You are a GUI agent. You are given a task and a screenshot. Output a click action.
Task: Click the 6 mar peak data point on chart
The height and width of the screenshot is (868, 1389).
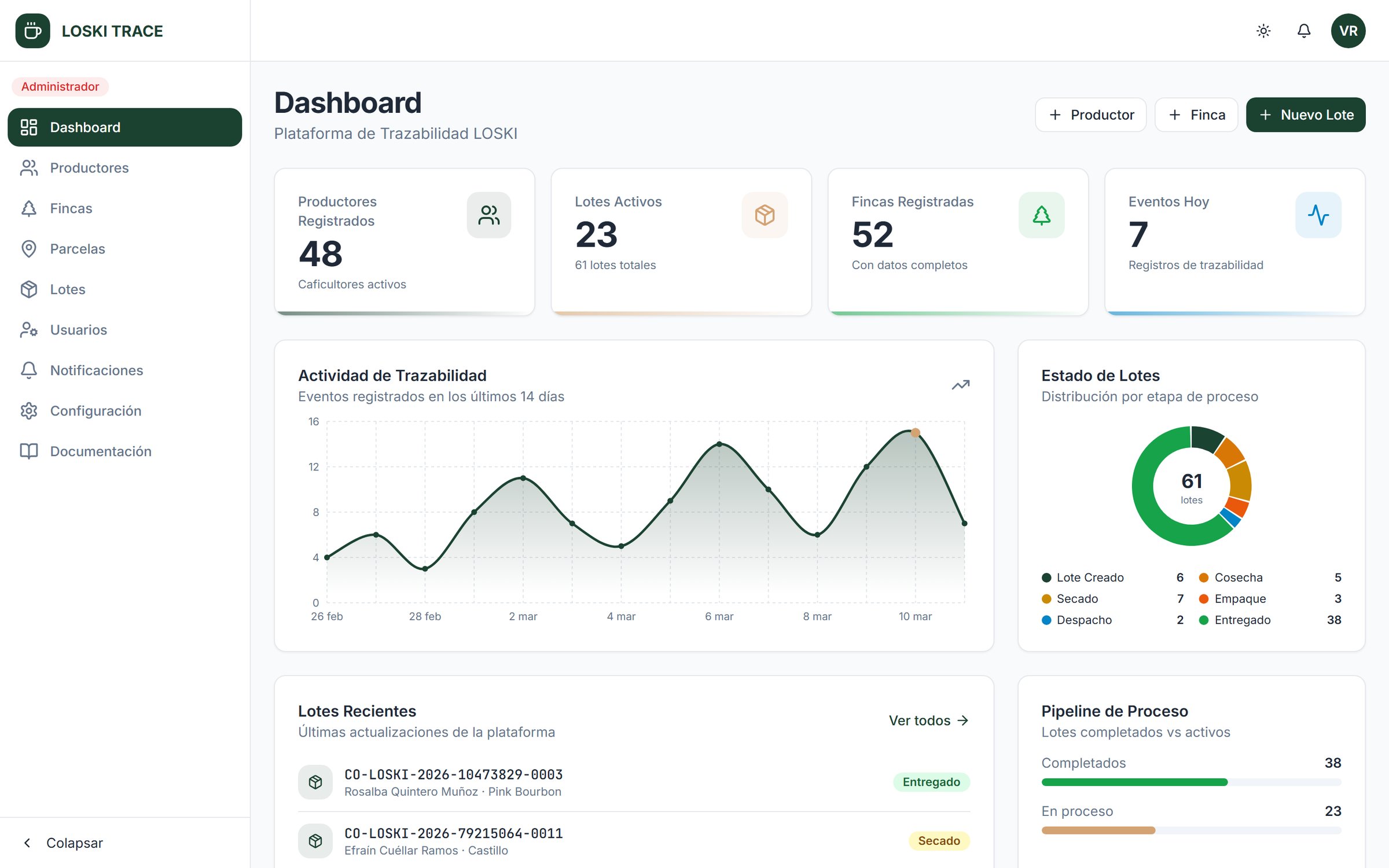tap(719, 444)
